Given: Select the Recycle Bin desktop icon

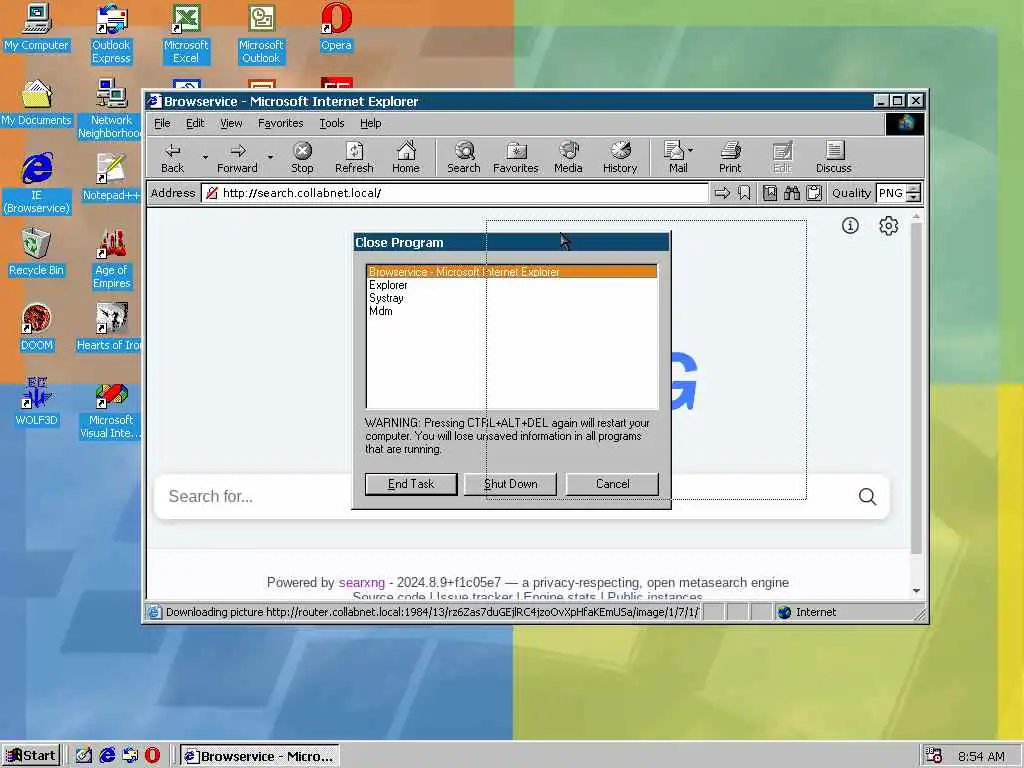Looking at the screenshot, I should click(37, 252).
